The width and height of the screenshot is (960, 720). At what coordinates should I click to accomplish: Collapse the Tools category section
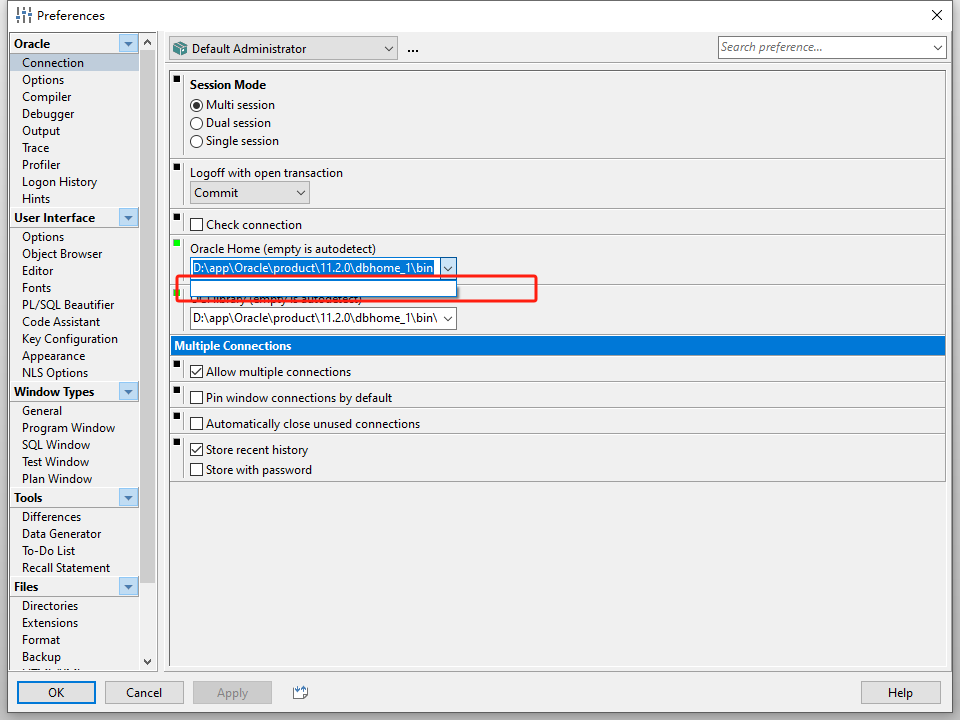(x=128, y=498)
